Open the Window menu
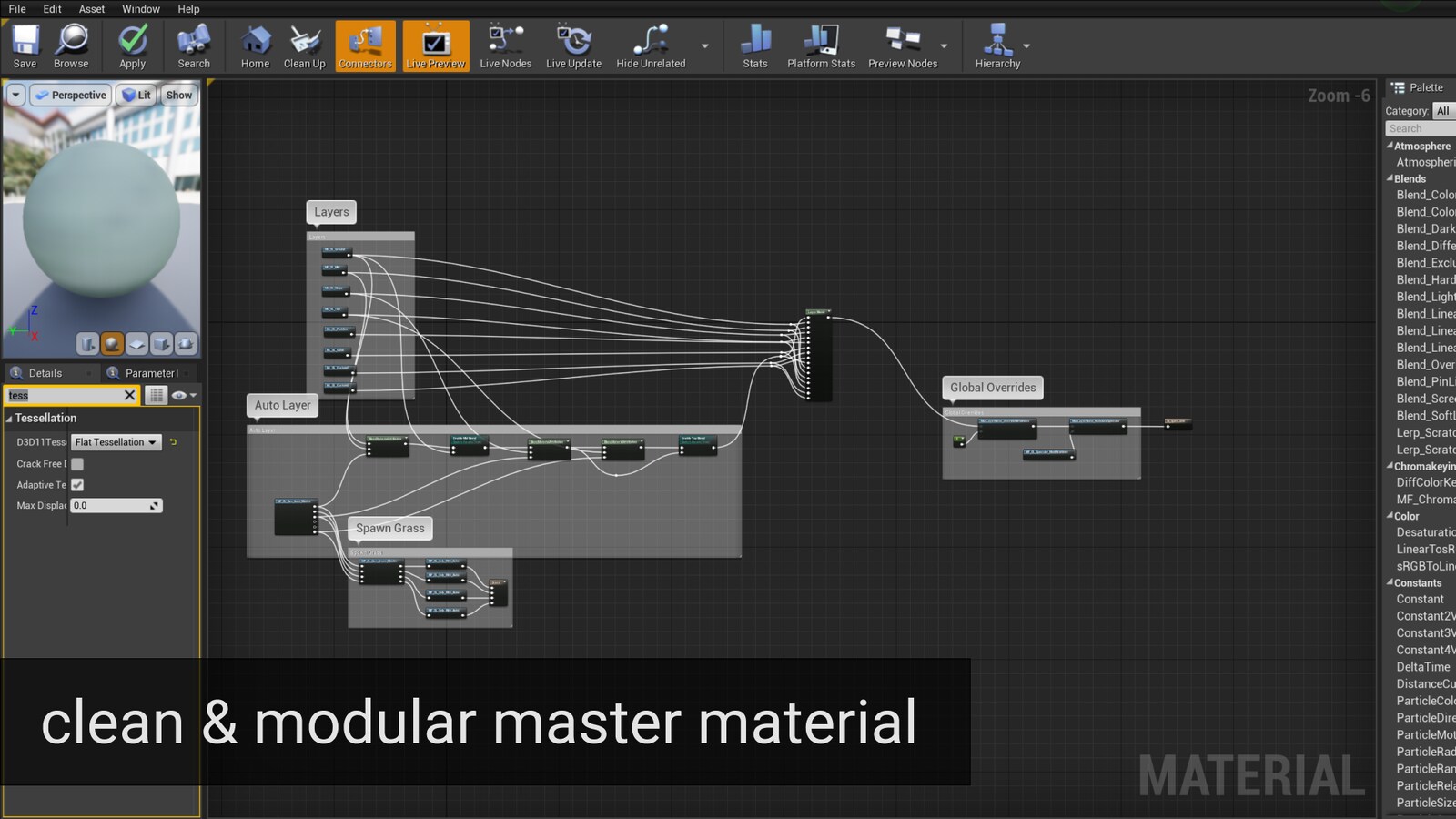 tap(140, 8)
